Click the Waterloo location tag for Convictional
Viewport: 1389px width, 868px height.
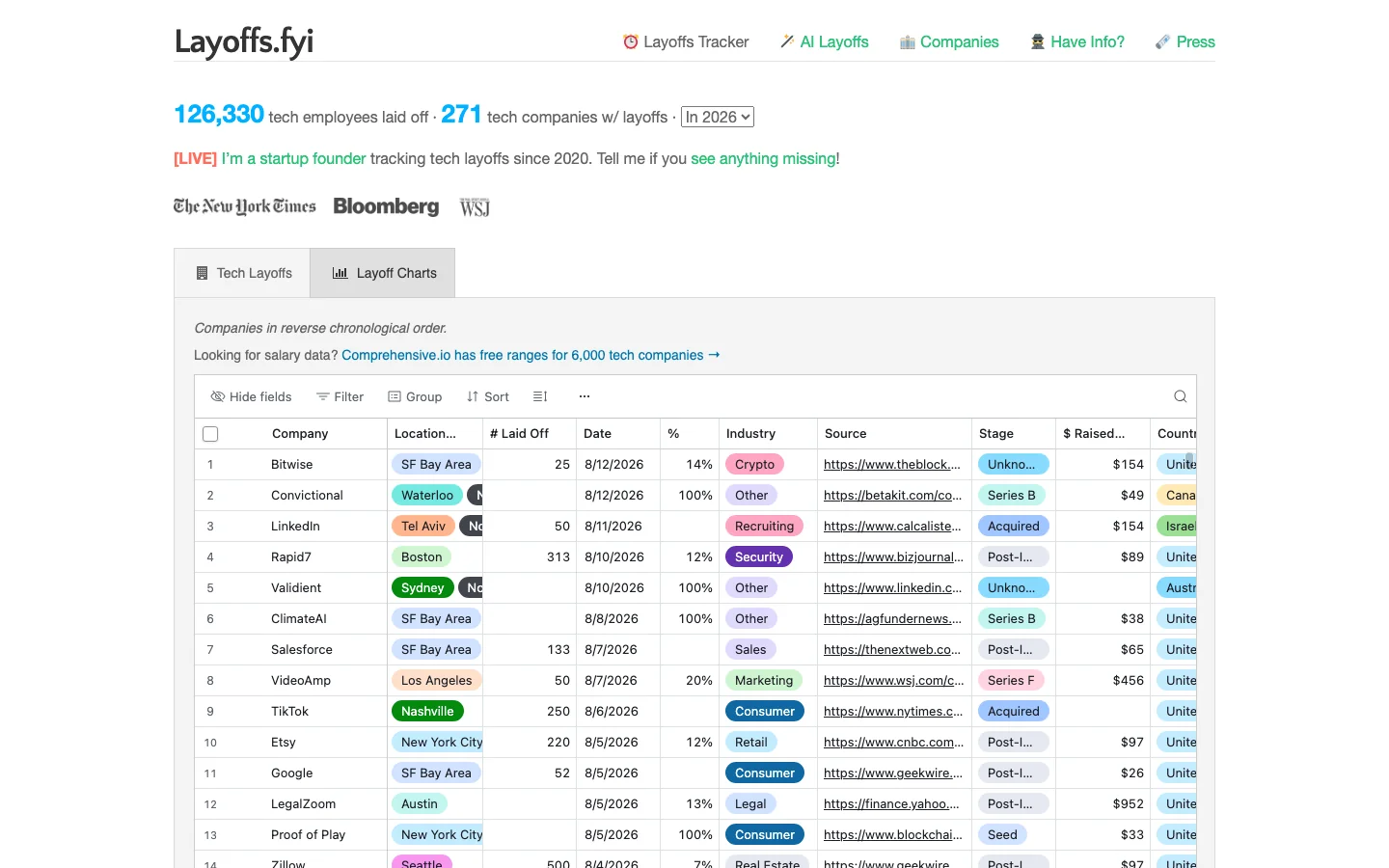[427, 495]
